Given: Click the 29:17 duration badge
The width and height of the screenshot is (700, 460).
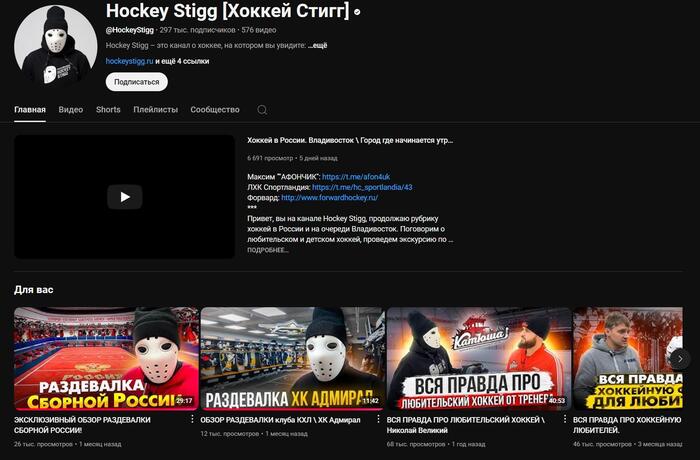Looking at the screenshot, I should click(184, 401).
